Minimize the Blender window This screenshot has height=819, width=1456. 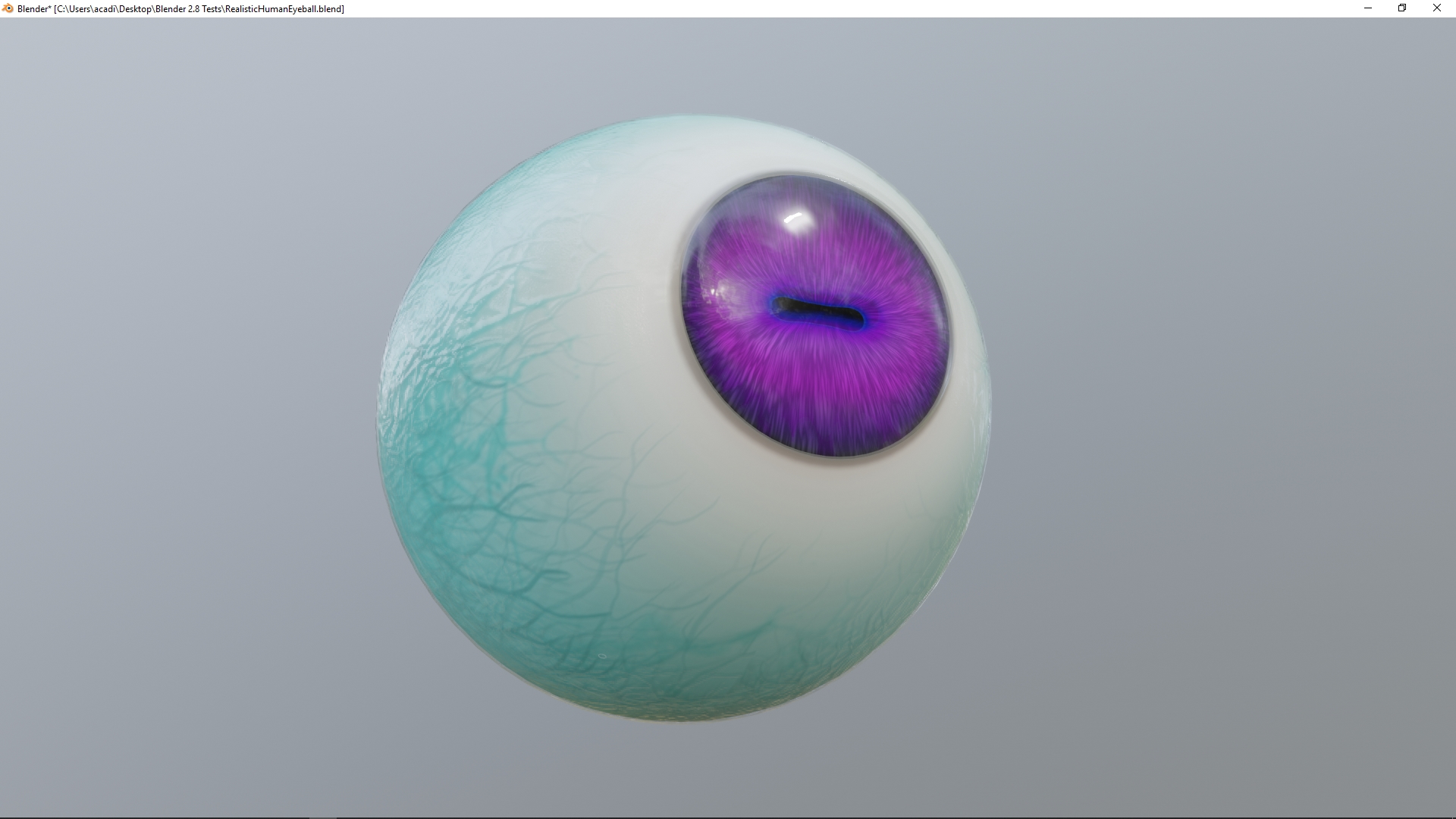(x=1368, y=8)
